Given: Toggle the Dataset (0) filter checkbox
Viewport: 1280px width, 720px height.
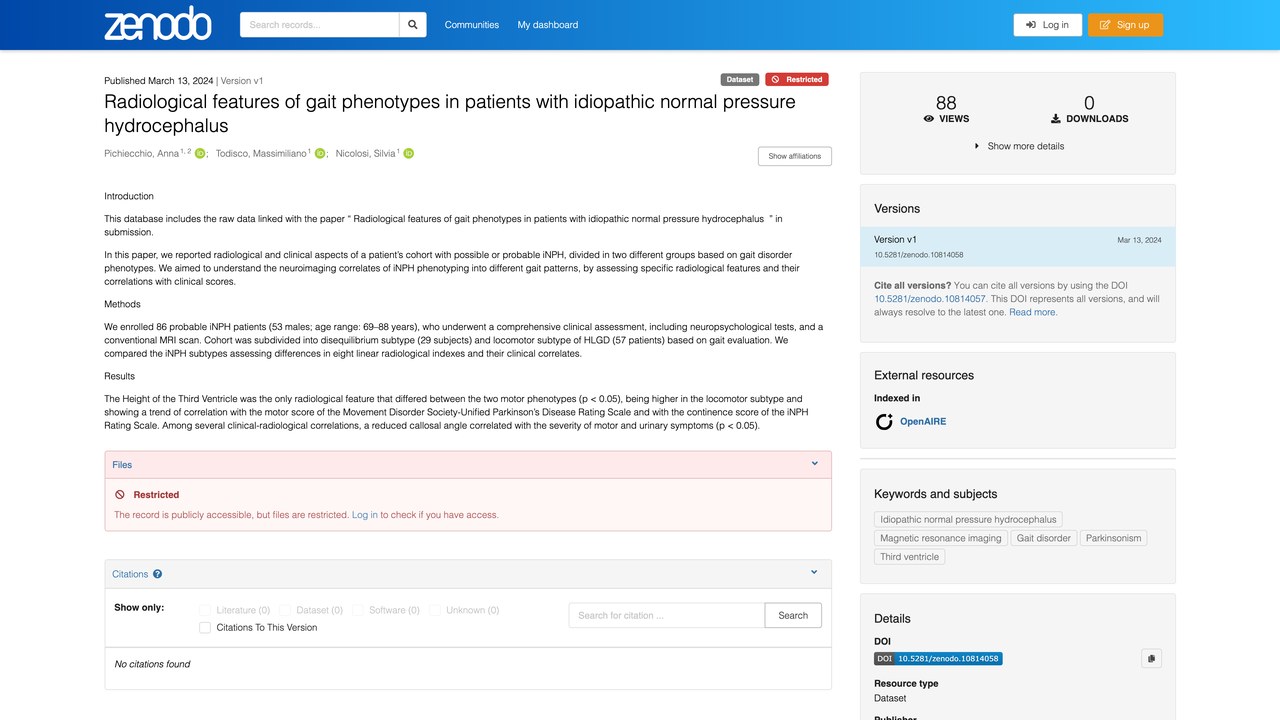Looking at the screenshot, I should click(x=285, y=610).
